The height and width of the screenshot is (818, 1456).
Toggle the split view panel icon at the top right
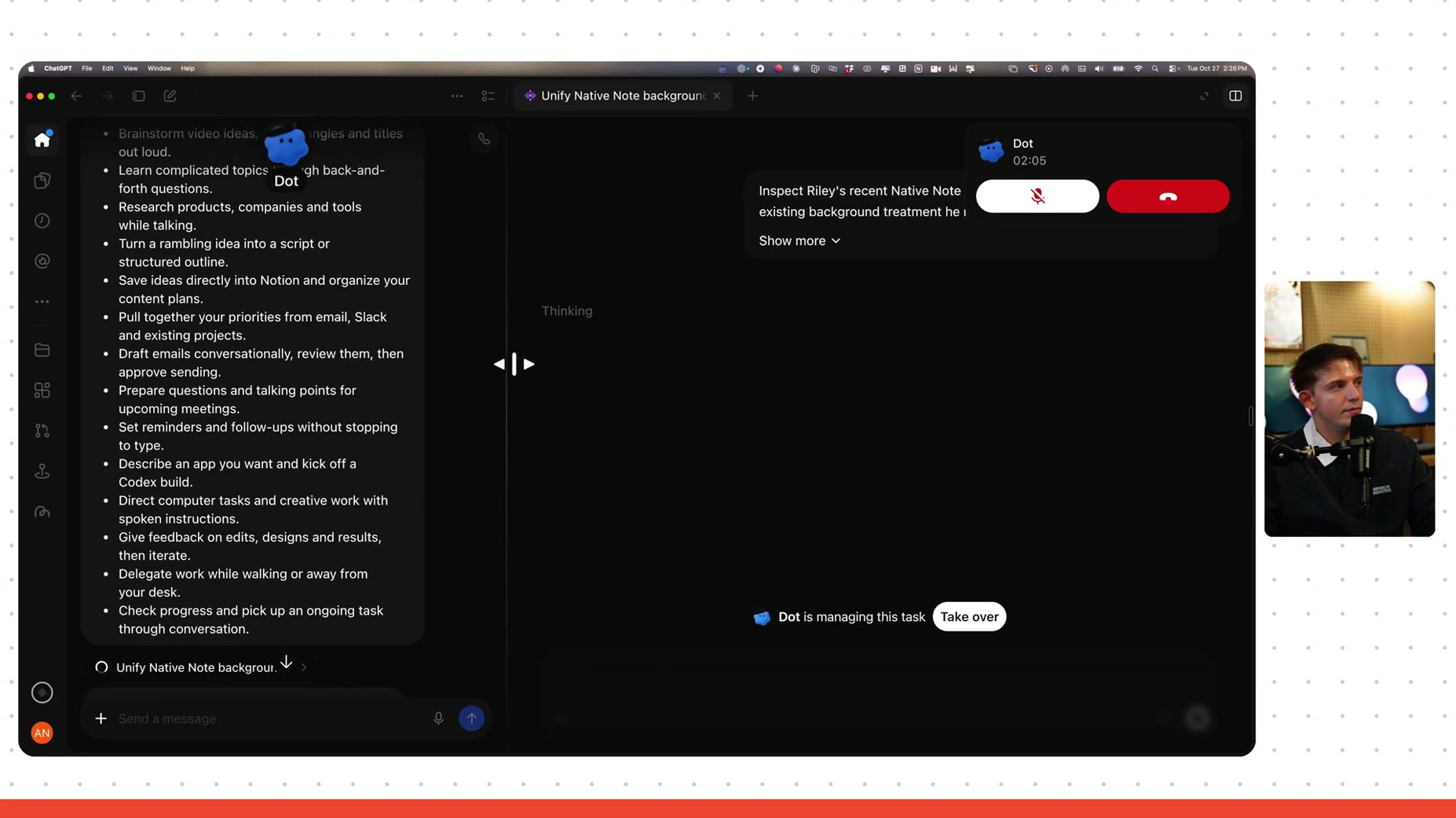(x=1235, y=96)
